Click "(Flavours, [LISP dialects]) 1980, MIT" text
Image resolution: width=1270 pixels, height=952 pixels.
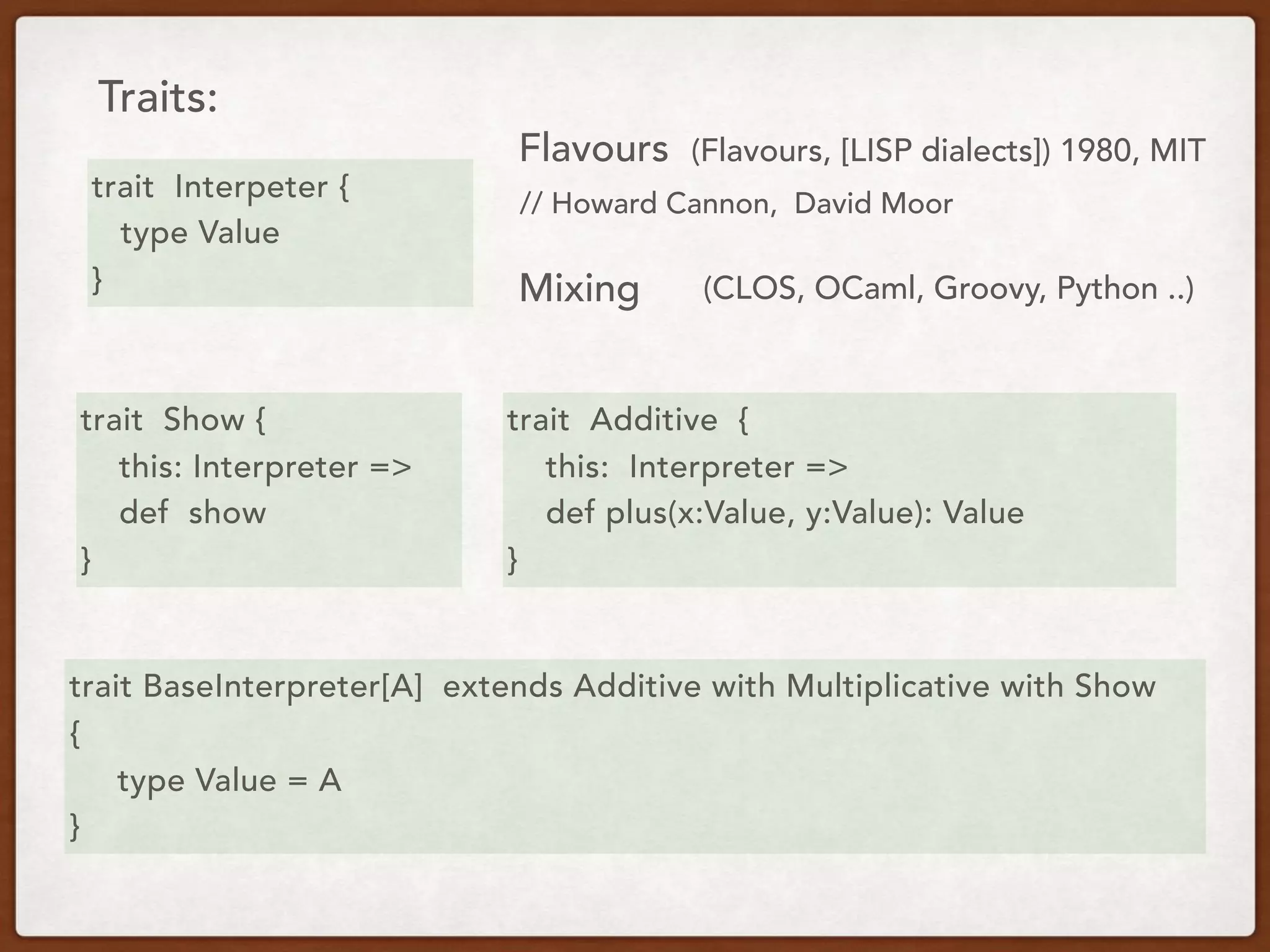click(x=948, y=151)
